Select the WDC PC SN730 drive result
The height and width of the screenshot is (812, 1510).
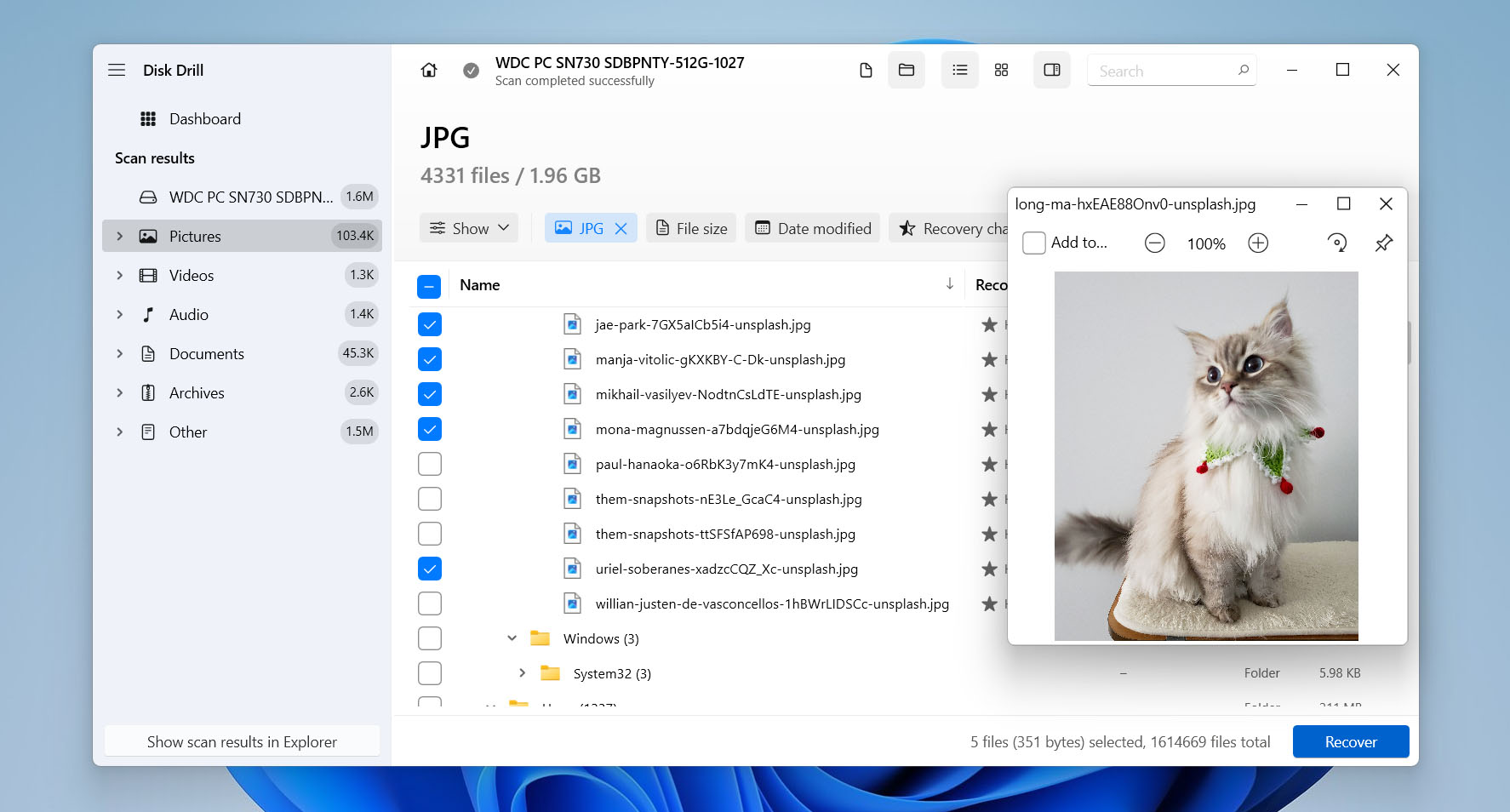[x=242, y=197]
